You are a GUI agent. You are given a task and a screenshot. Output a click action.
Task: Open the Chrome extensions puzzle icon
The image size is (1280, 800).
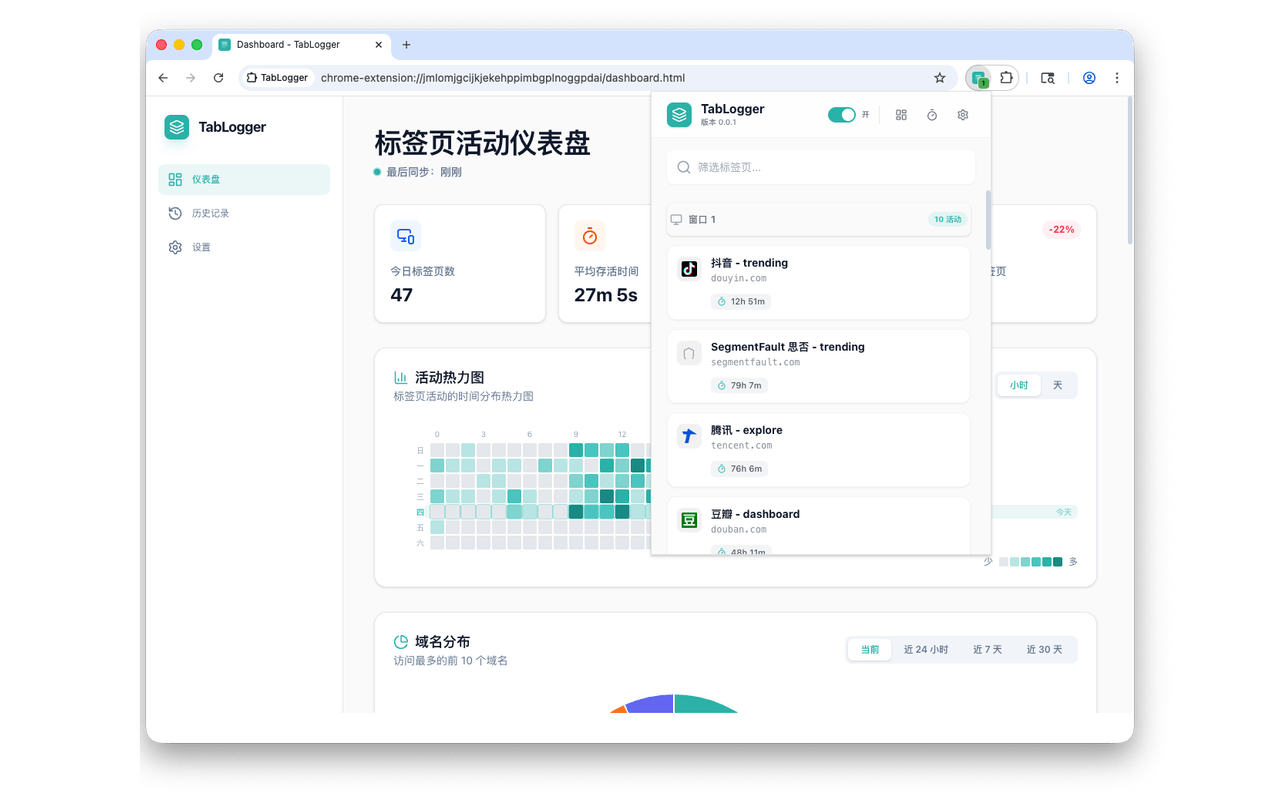point(1006,78)
